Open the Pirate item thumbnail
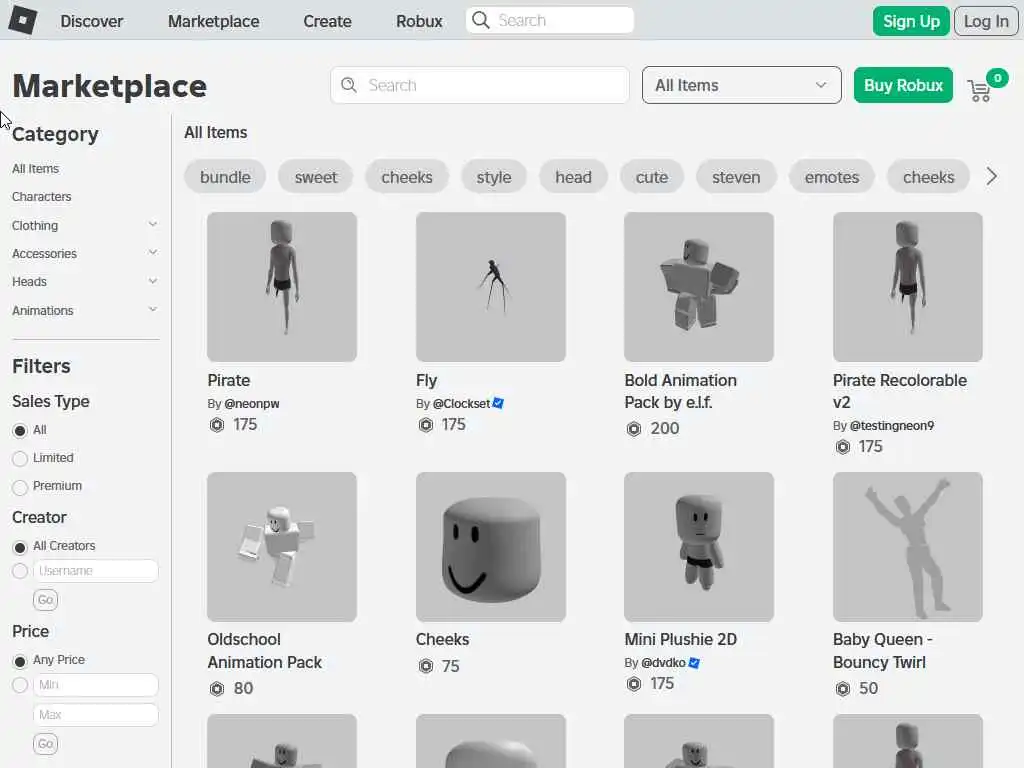 point(282,287)
